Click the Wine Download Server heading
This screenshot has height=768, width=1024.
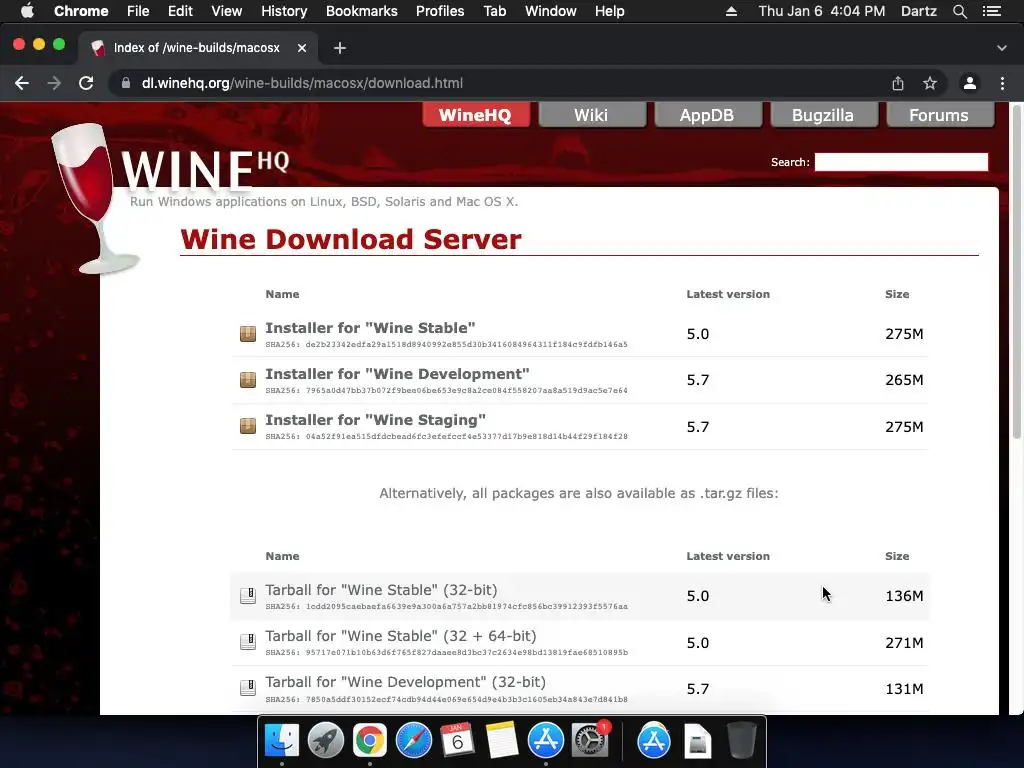351,239
